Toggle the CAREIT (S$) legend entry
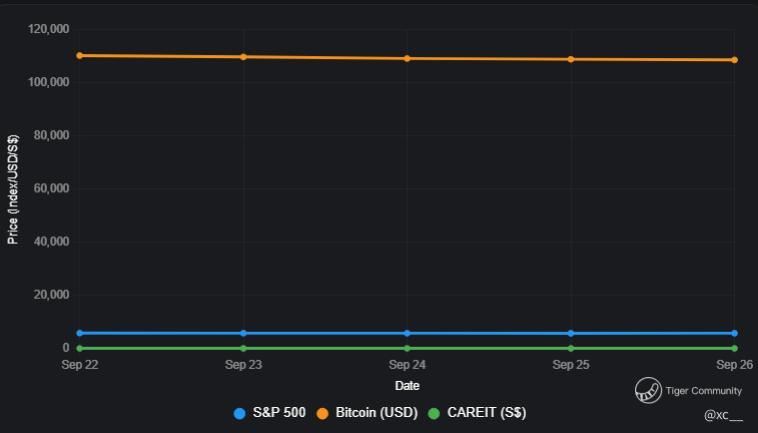758x433 pixels. point(477,413)
